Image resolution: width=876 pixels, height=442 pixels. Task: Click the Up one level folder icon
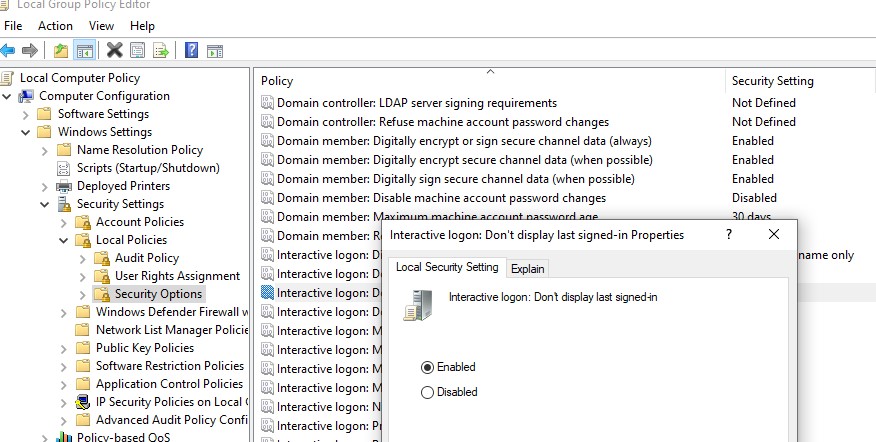tap(62, 50)
